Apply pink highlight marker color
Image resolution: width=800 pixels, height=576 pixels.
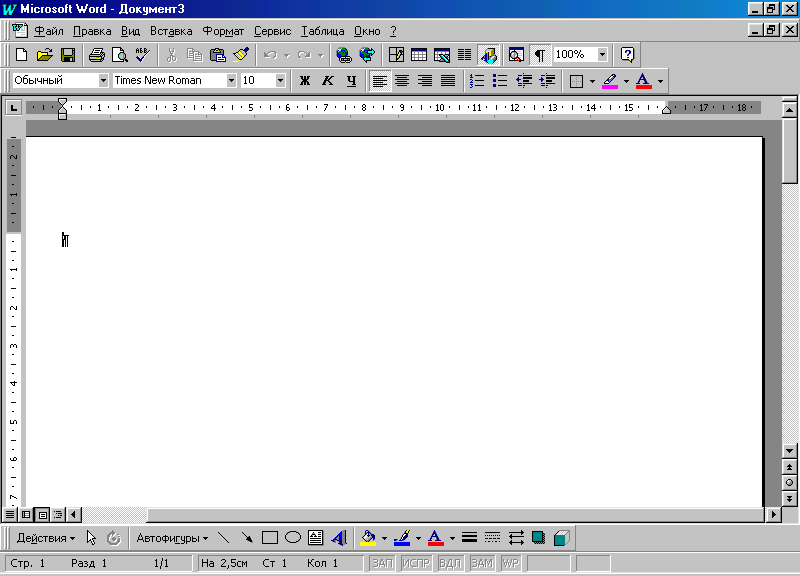[x=610, y=81]
